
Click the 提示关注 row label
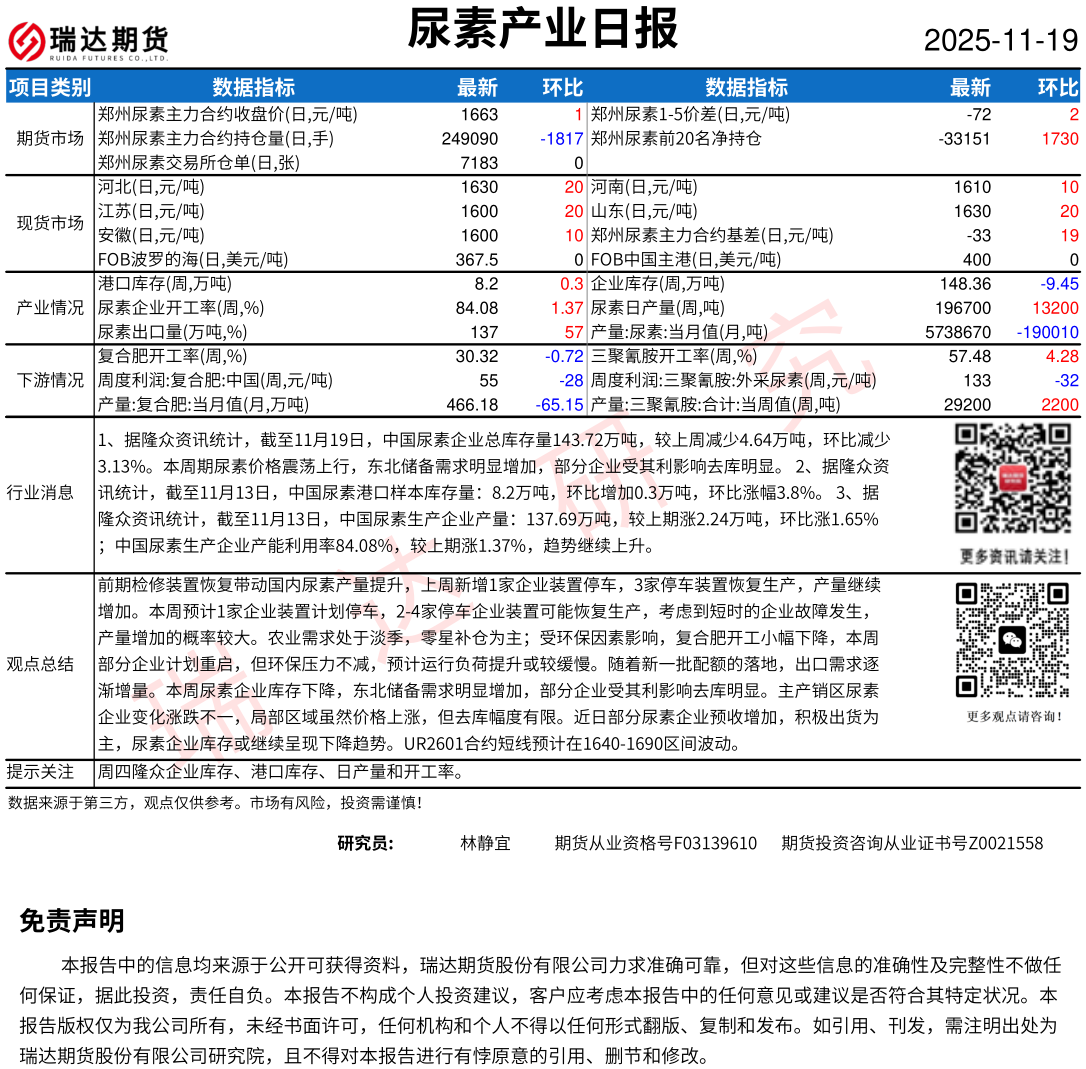[40, 772]
